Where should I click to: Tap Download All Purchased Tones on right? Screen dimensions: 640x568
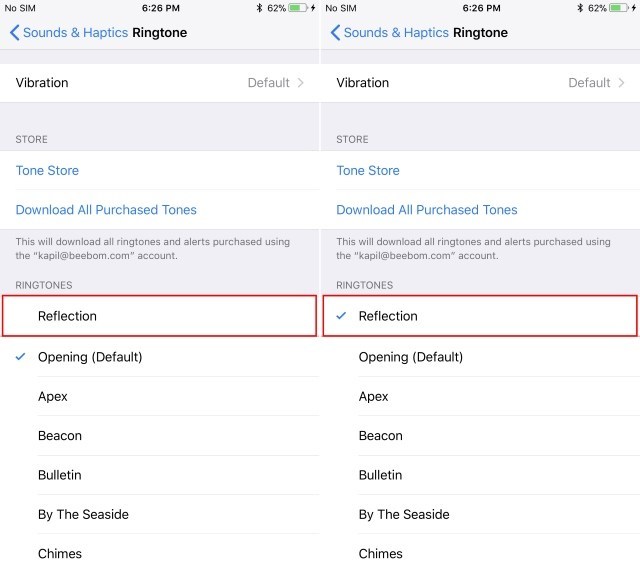[x=427, y=210]
